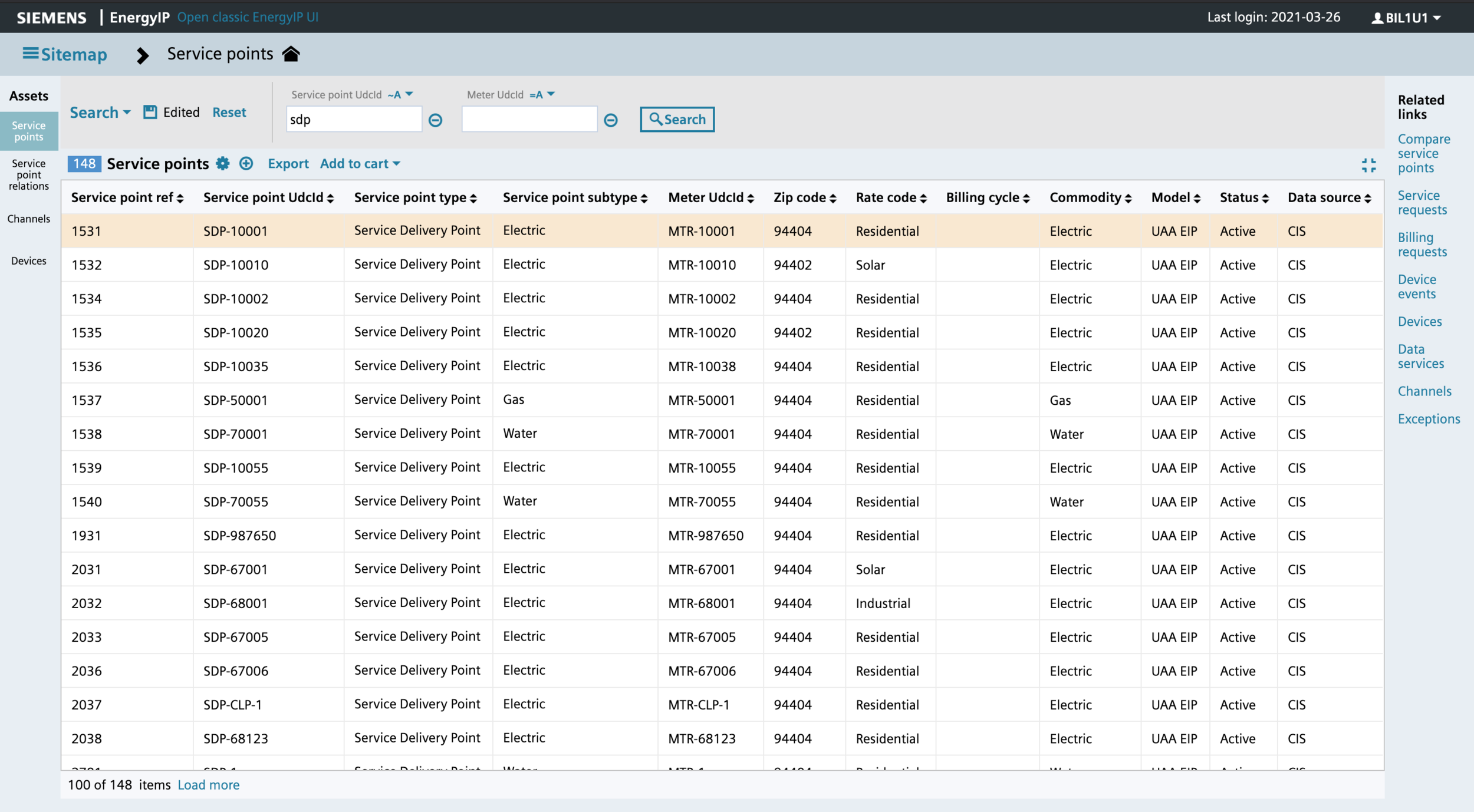Focus the Meter UdcId input field
The height and width of the screenshot is (812, 1474).
tap(529, 120)
